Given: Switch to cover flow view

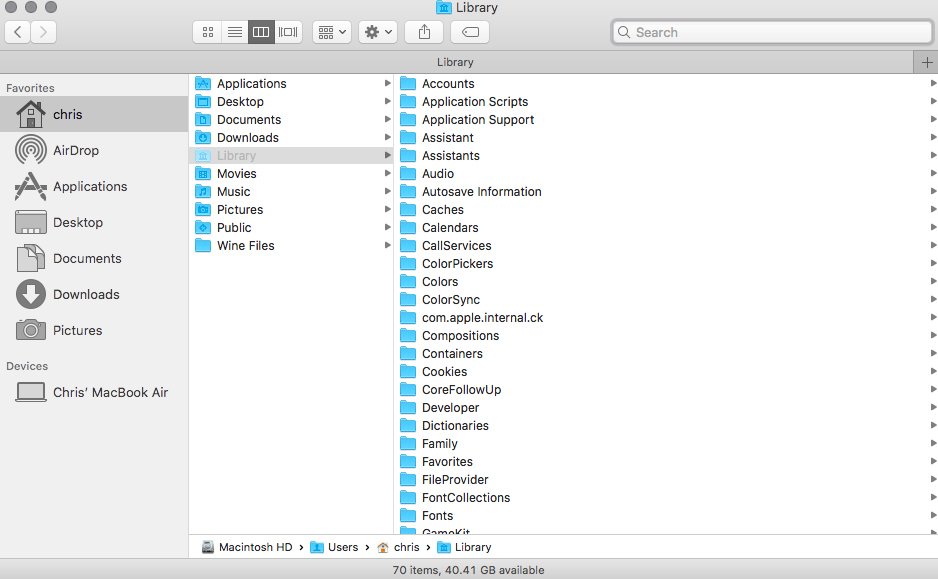Looking at the screenshot, I should tap(288, 32).
